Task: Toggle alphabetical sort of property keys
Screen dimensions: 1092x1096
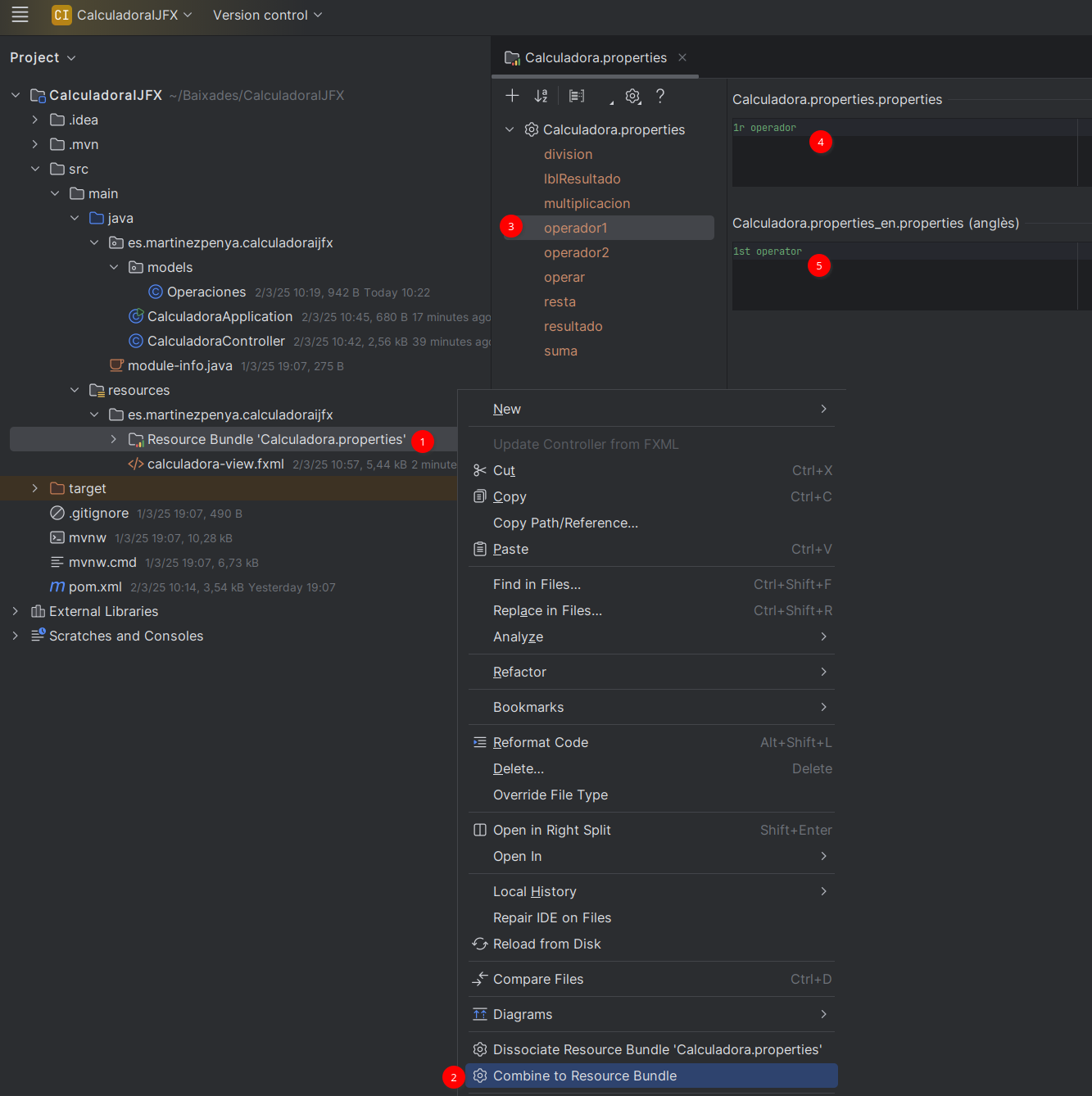Action: click(x=541, y=96)
